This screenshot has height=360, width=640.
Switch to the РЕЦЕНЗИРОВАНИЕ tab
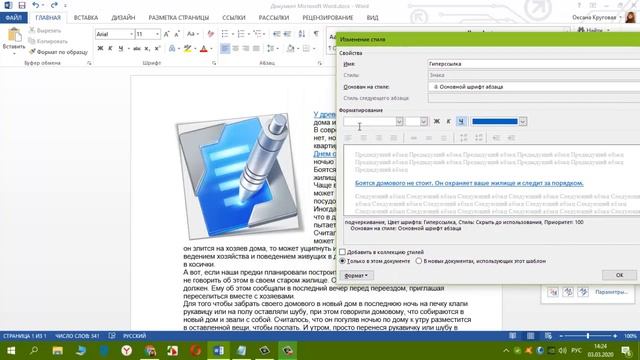tap(328, 18)
